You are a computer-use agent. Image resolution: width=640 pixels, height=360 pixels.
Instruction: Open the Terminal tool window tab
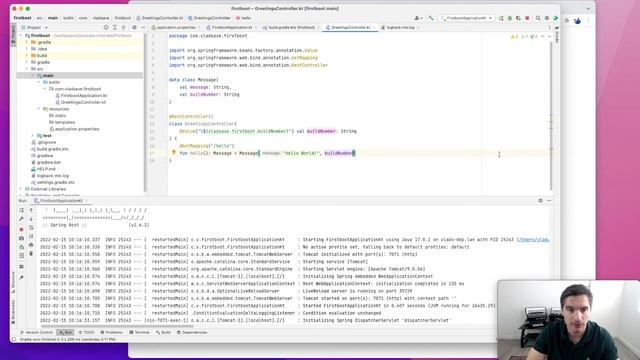(139, 332)
